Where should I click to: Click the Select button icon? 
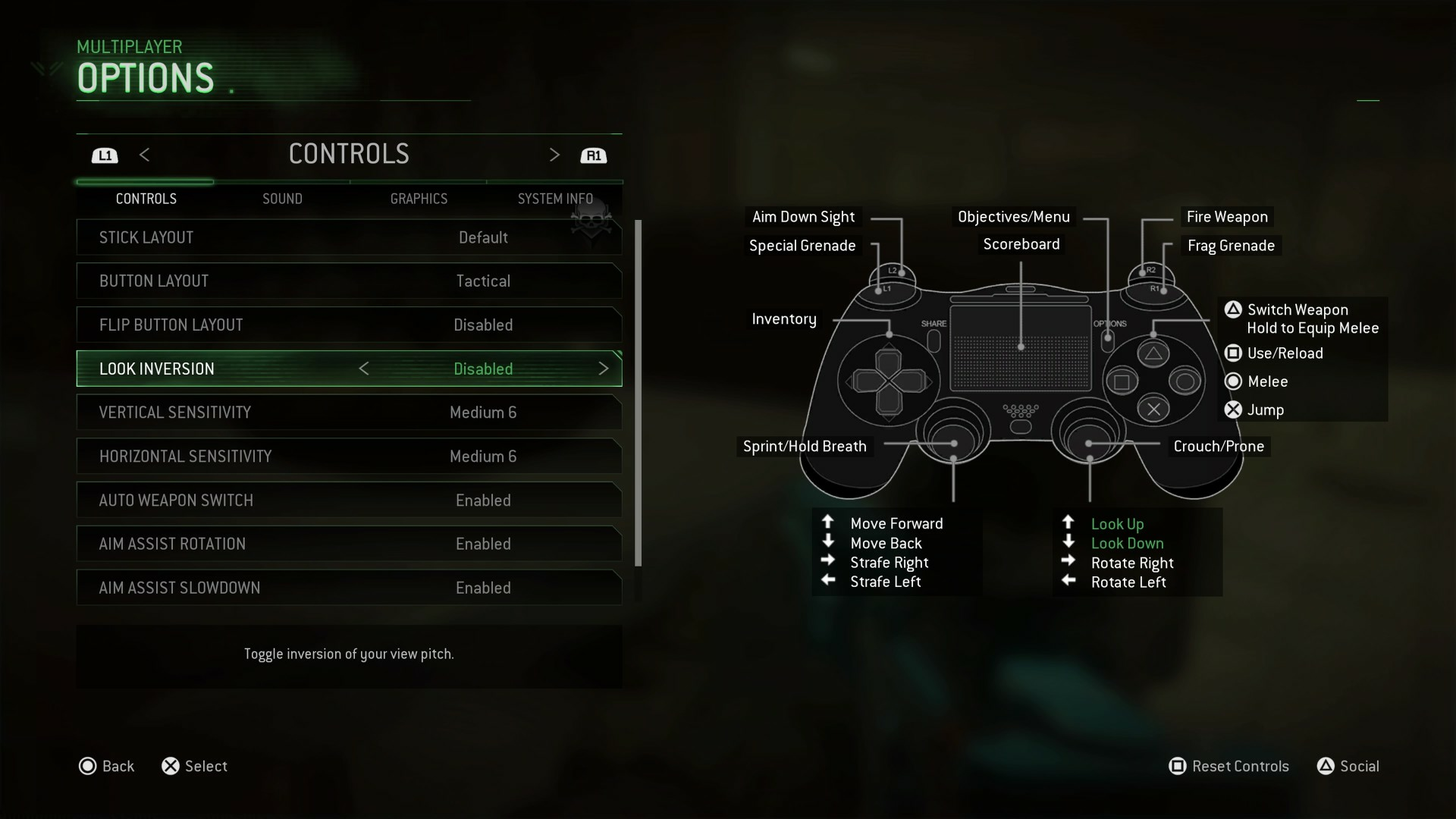click(170, 765)
